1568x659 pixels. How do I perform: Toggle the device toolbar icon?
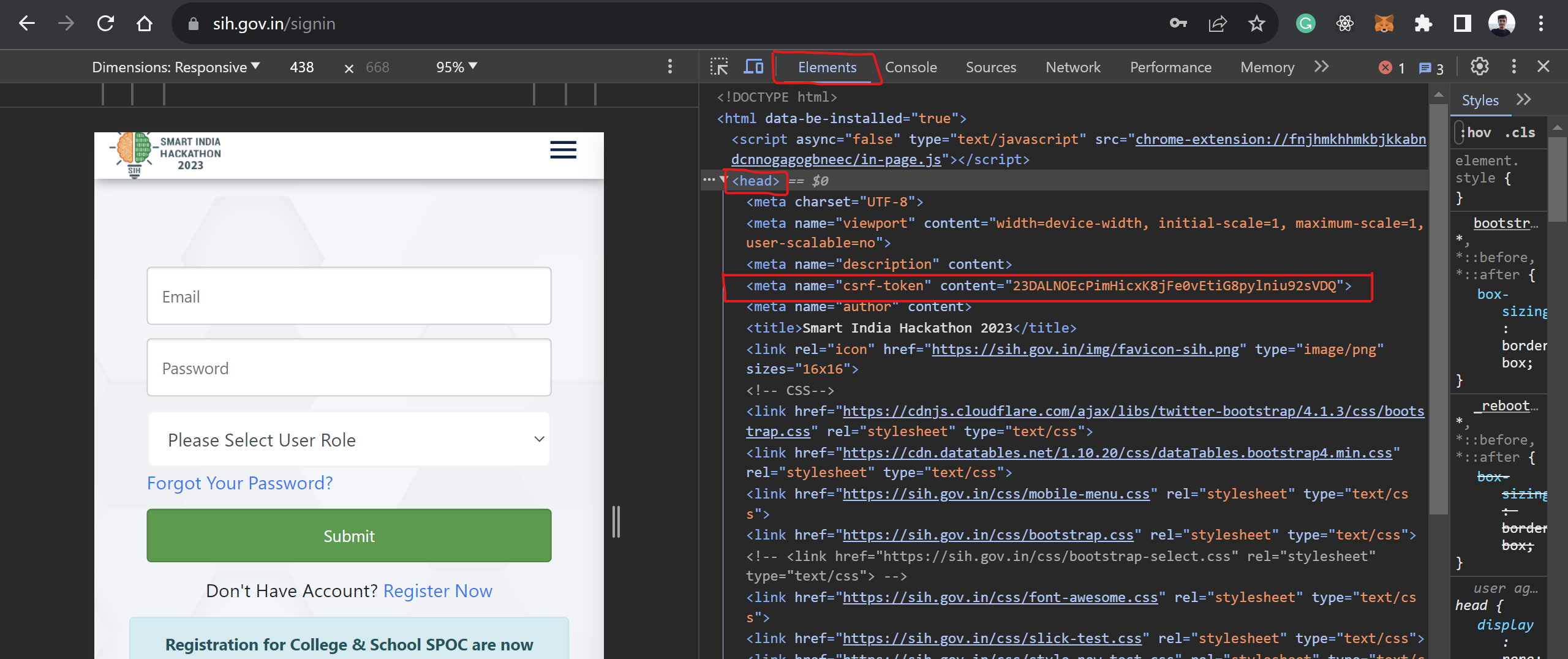click(x=753, y=67)
